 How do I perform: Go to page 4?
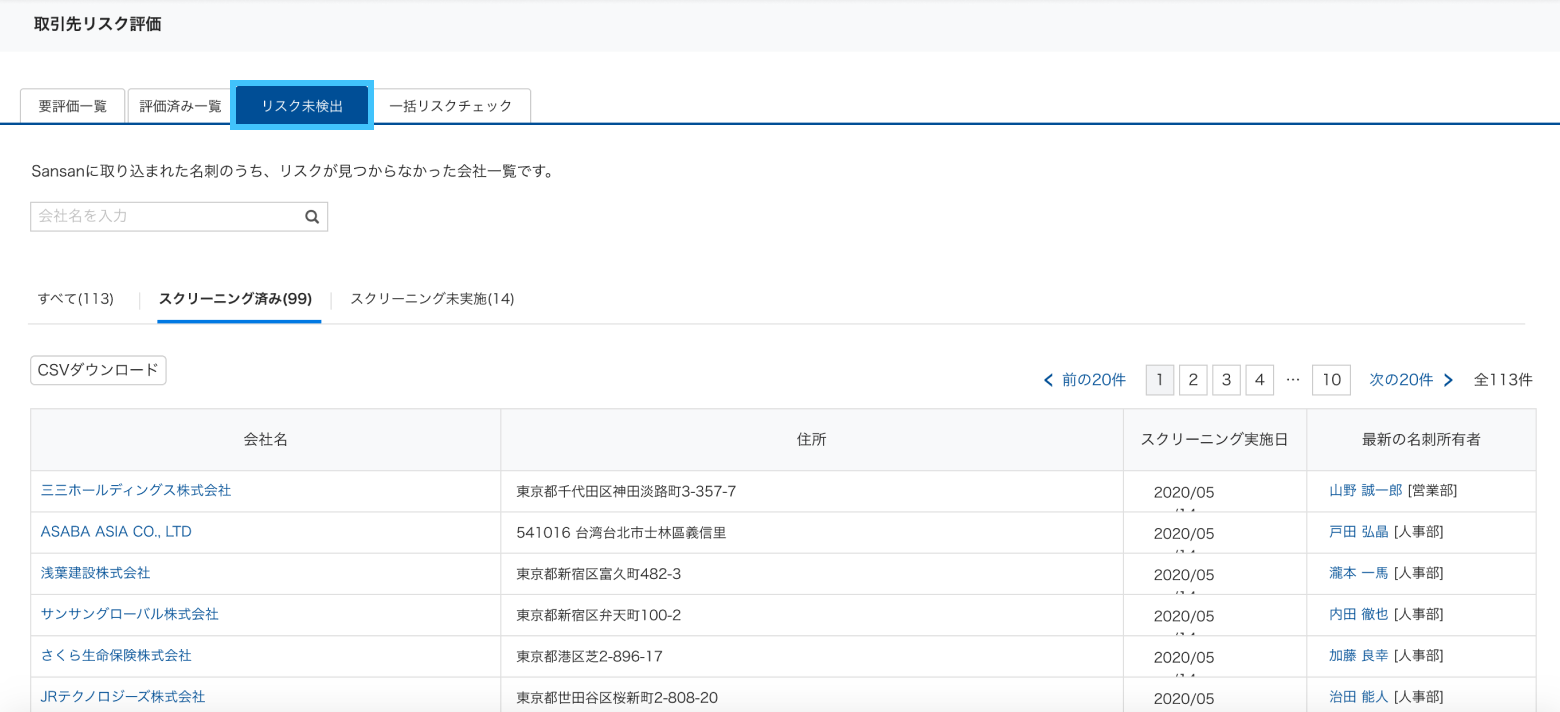click(x=1260, y=380)
